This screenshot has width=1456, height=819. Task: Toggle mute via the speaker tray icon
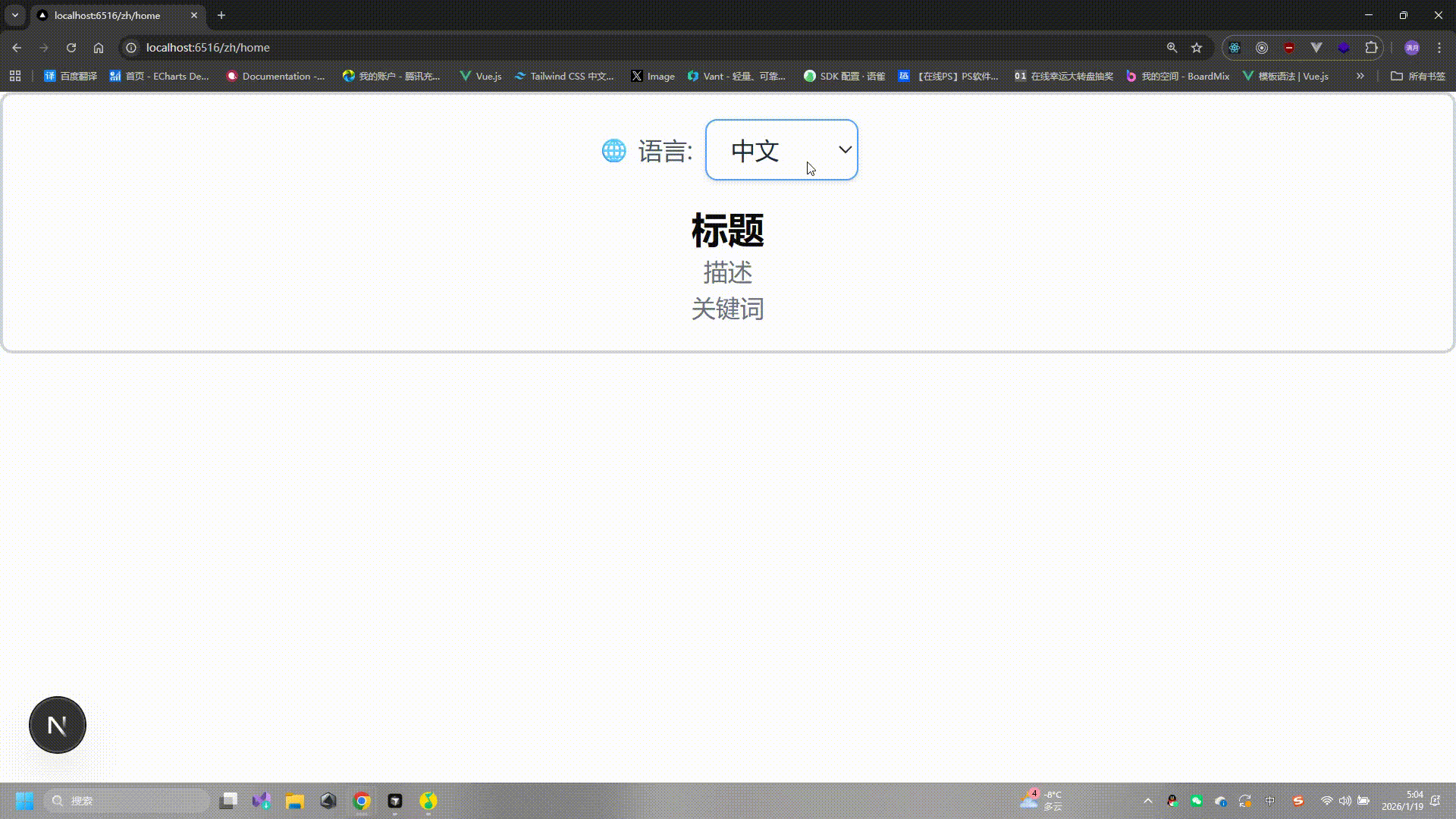1345,800
